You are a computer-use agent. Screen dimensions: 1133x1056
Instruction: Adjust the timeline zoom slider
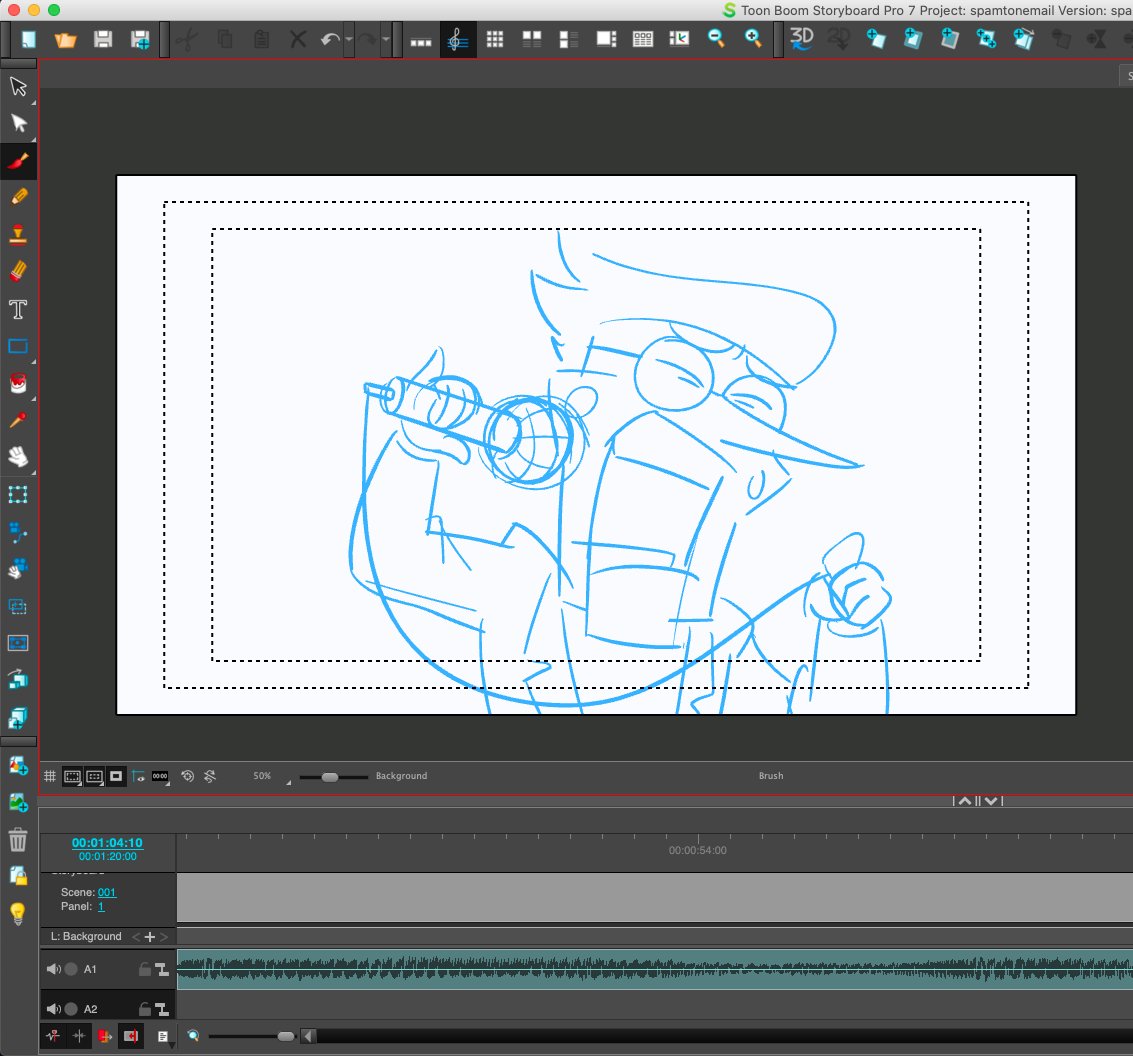[x=285, y=1036]
